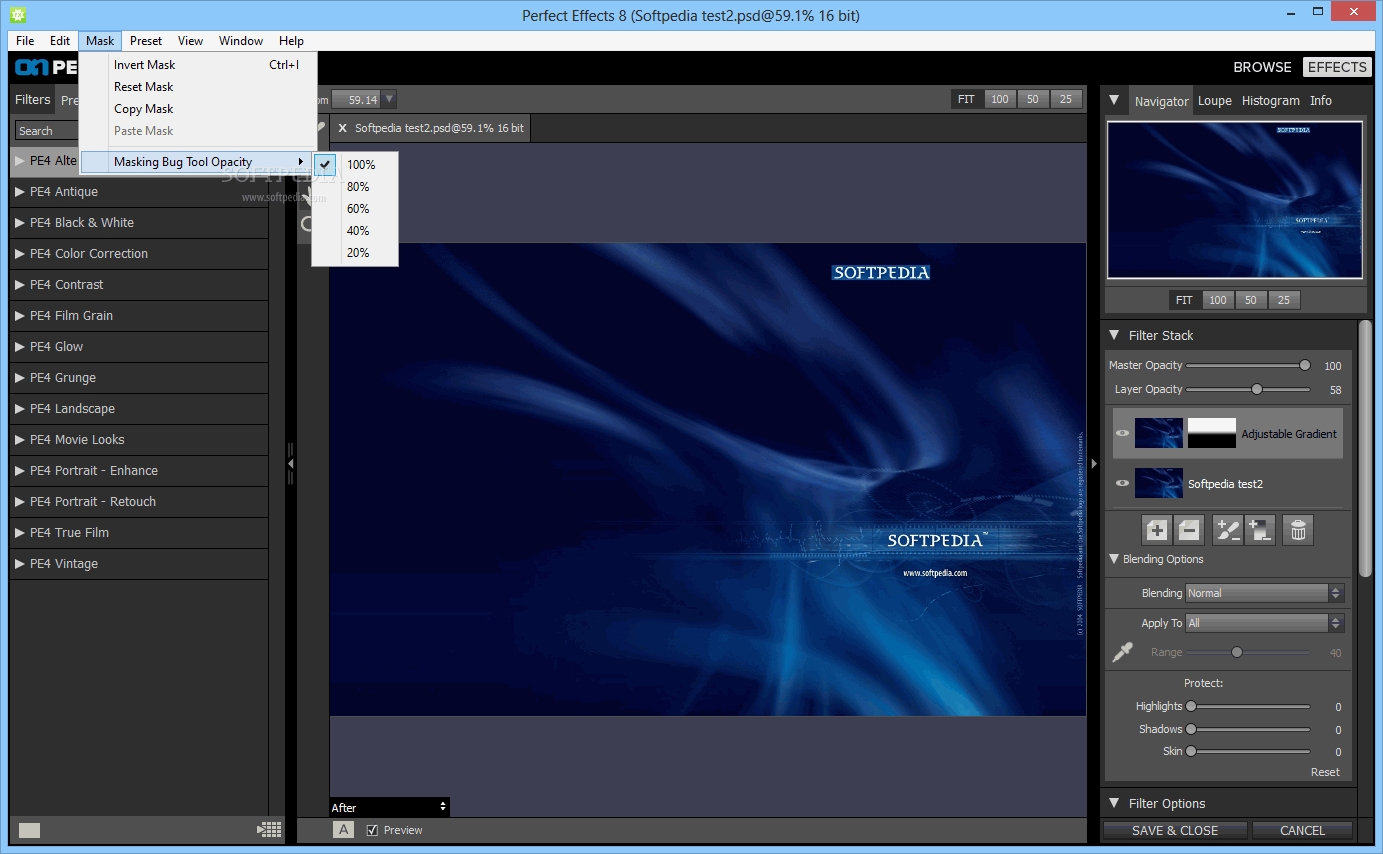Open the Blending mode dropdown
1383x854 pixels.
pyautogui.click(x=1264, y=593)
